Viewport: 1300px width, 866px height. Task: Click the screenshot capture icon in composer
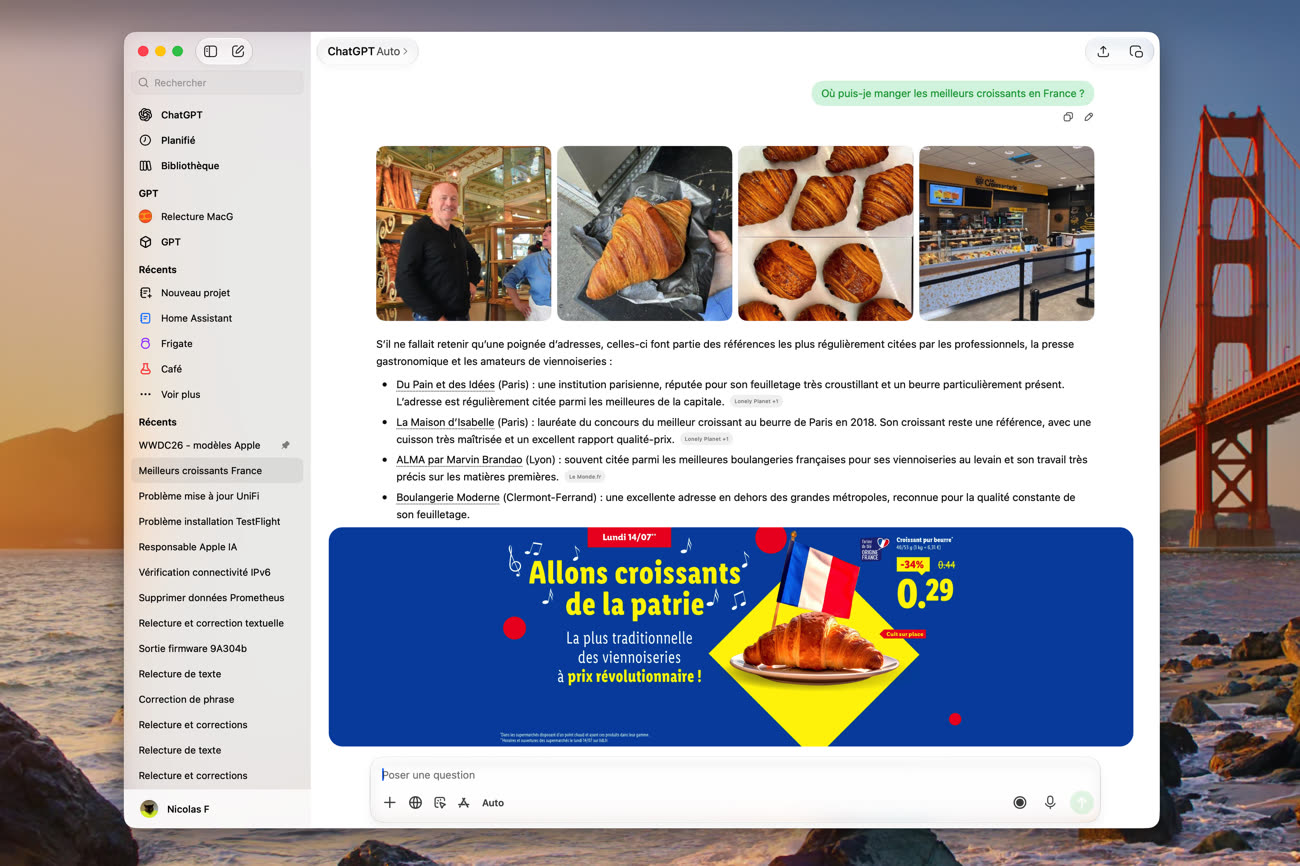pyautogui.click(x=440, y=802)
